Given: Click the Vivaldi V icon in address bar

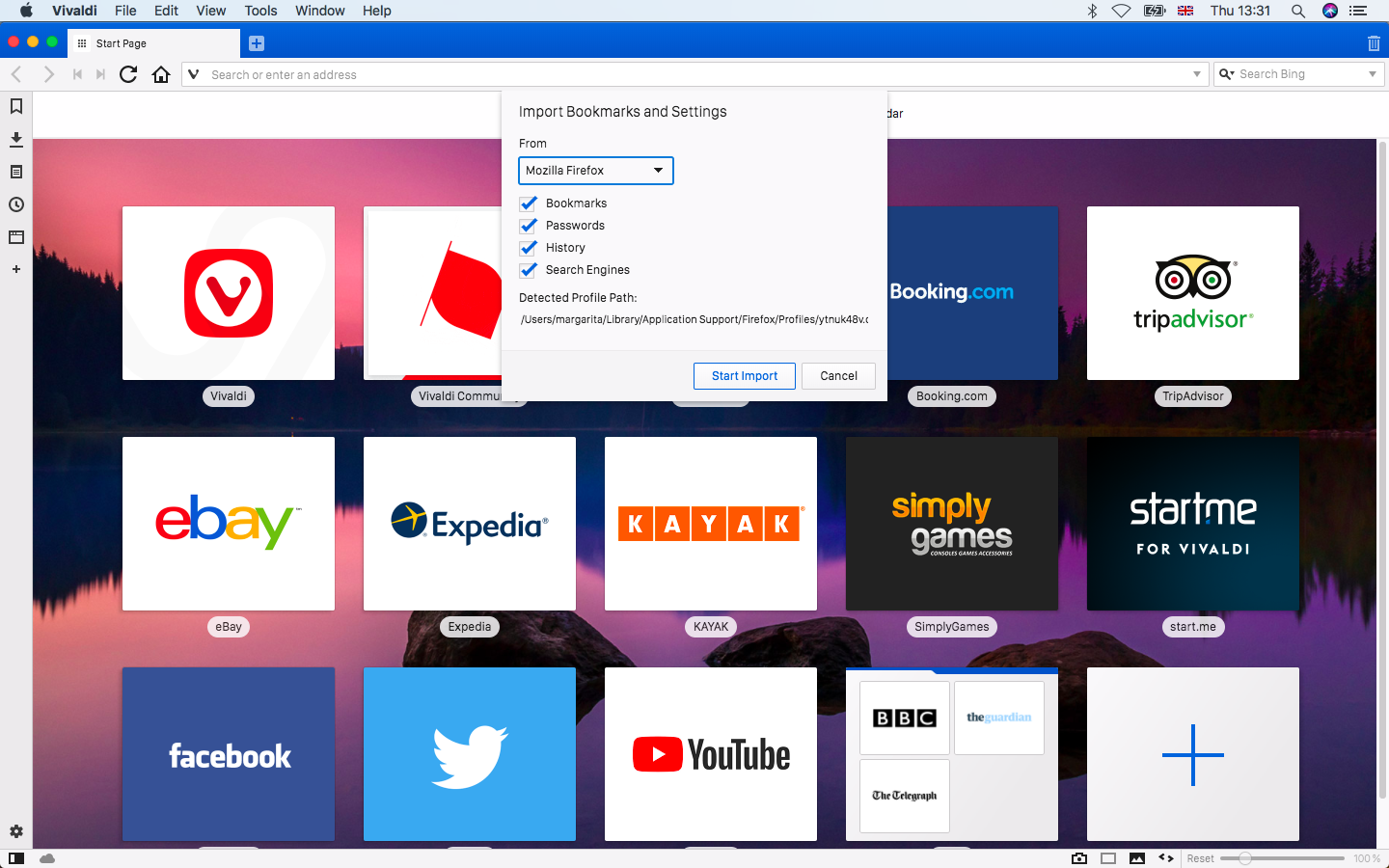Looking at the screenshot, I should pyautogui.click(x=193, y=74).
